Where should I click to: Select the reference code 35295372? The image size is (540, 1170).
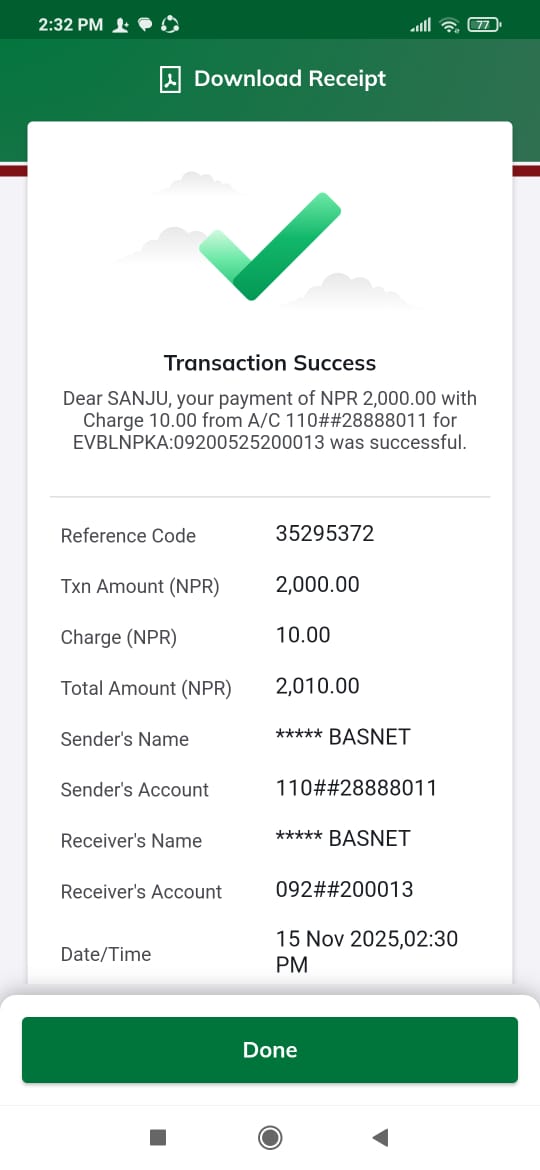[x=324, y=534]
